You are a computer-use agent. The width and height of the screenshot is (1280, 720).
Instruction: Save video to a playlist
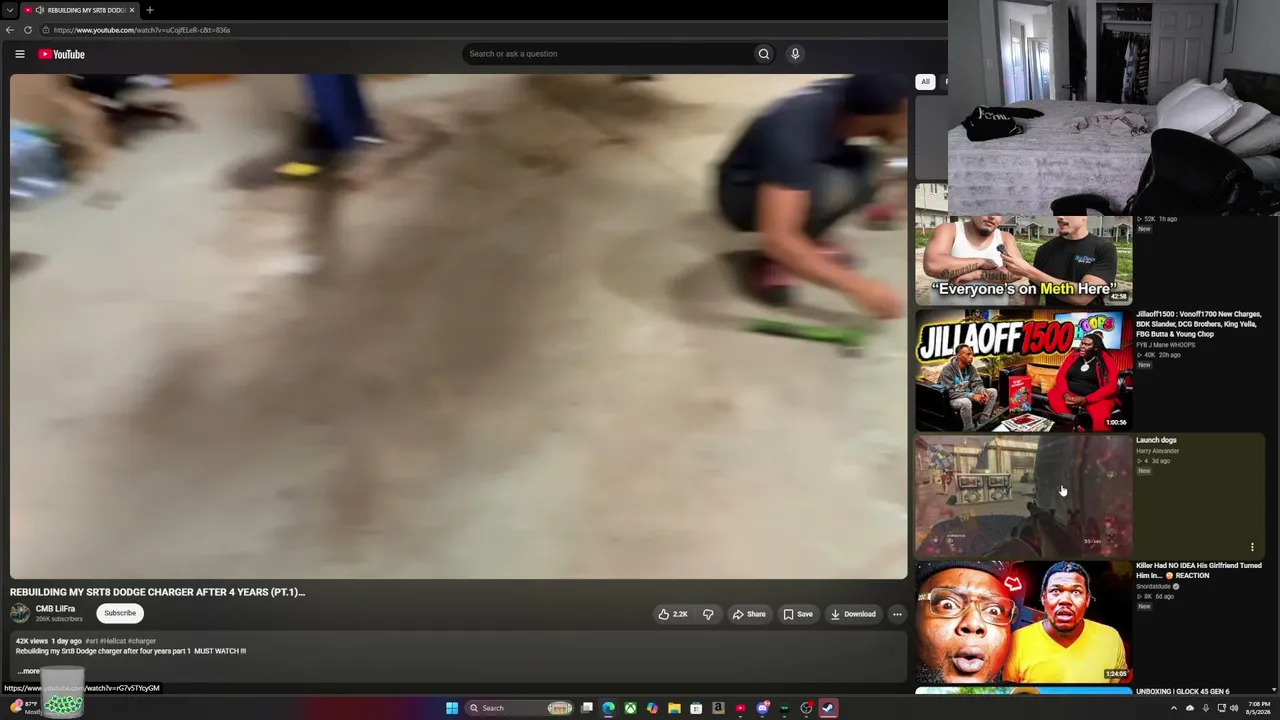coord(797,614)
